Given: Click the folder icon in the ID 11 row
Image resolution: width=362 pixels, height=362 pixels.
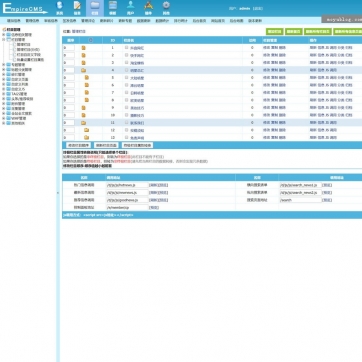Looking at the screenshot, I should pyautogui.click(x=84, y=123).
